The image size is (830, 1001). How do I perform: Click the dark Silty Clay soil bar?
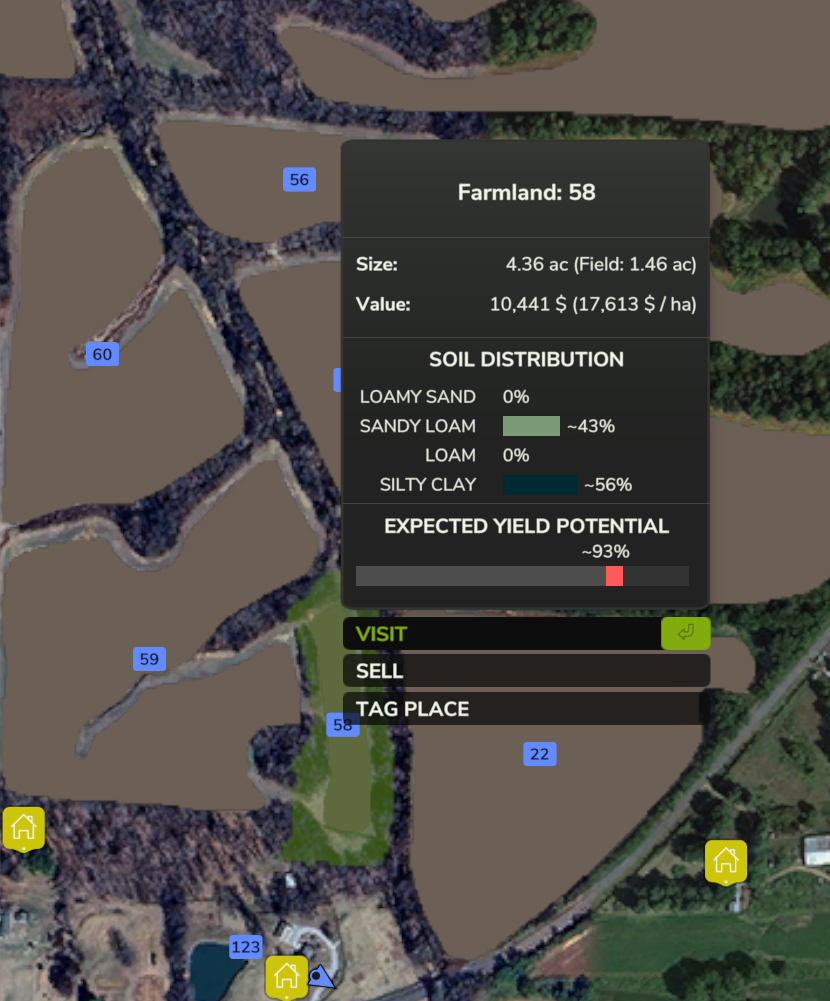[x=540, y=485]
